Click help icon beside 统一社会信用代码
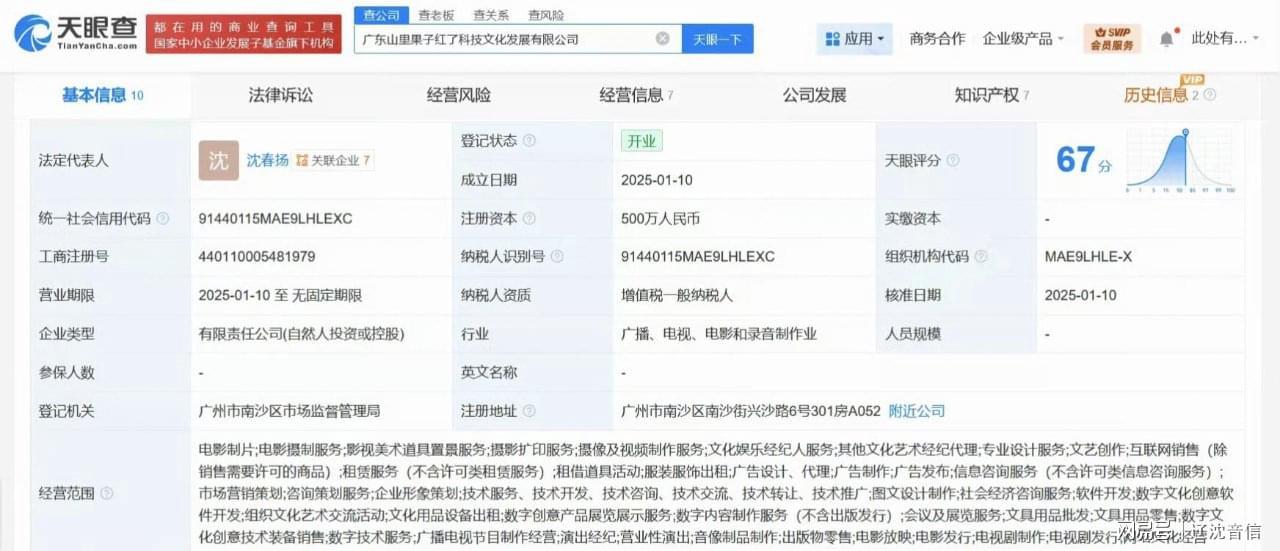The image size is (1280, 551). [163, 218]
